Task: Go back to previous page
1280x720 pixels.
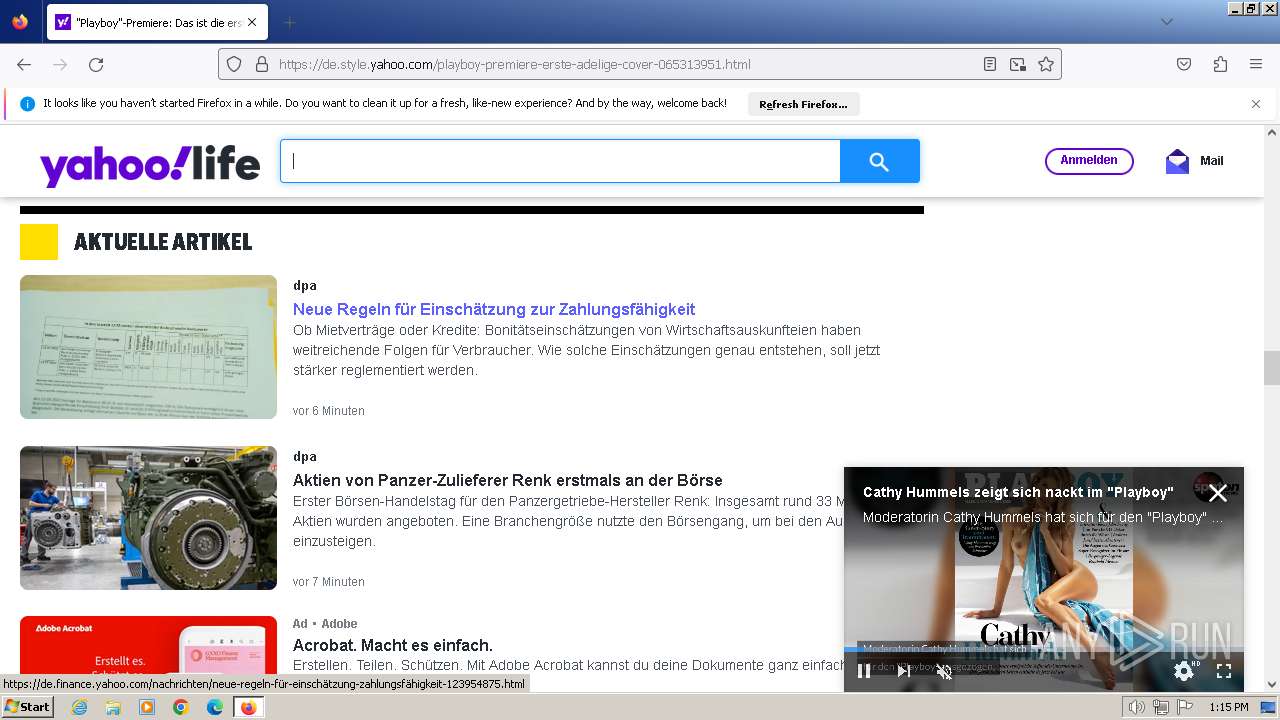Action: pyautogui.click(x=24, y=64)
